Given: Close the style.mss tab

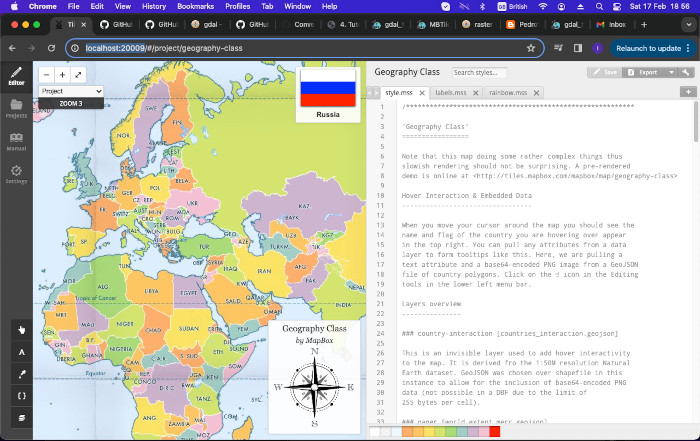Looking at the screenshot, I should (x=421, y=92).
